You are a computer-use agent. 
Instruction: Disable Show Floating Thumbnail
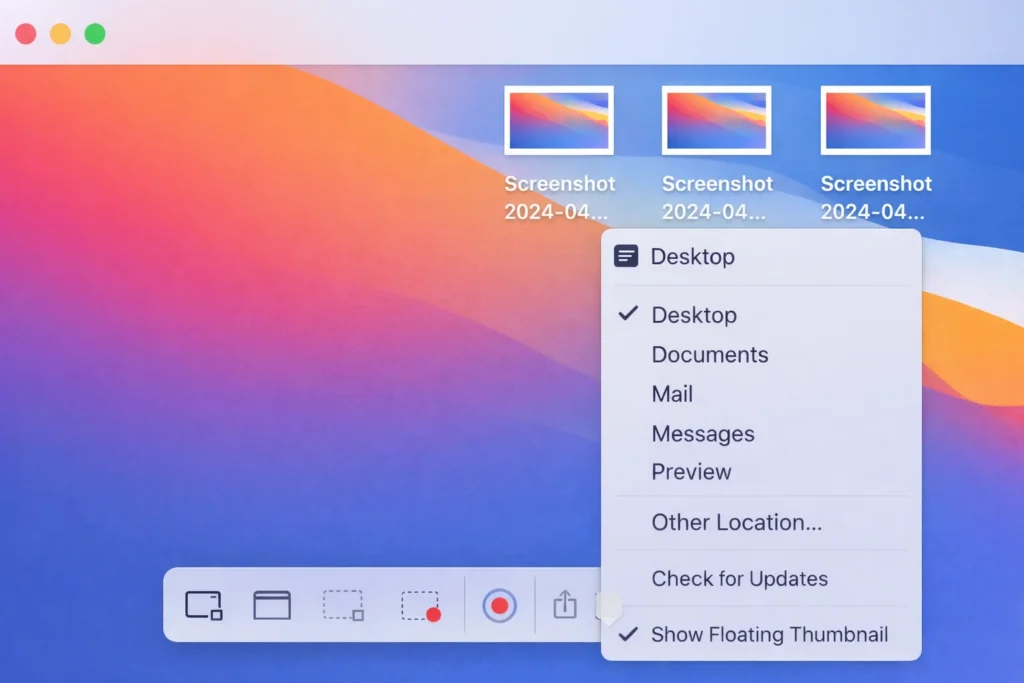point(770,635)
